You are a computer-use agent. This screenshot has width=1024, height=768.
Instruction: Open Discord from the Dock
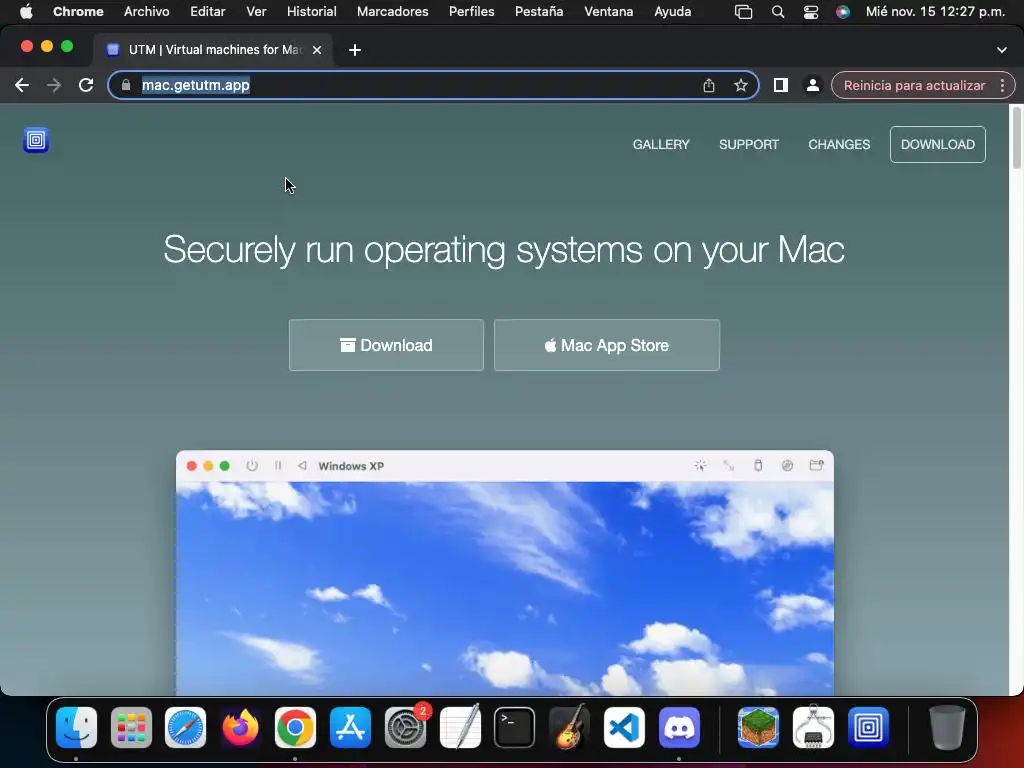point(679,727)
